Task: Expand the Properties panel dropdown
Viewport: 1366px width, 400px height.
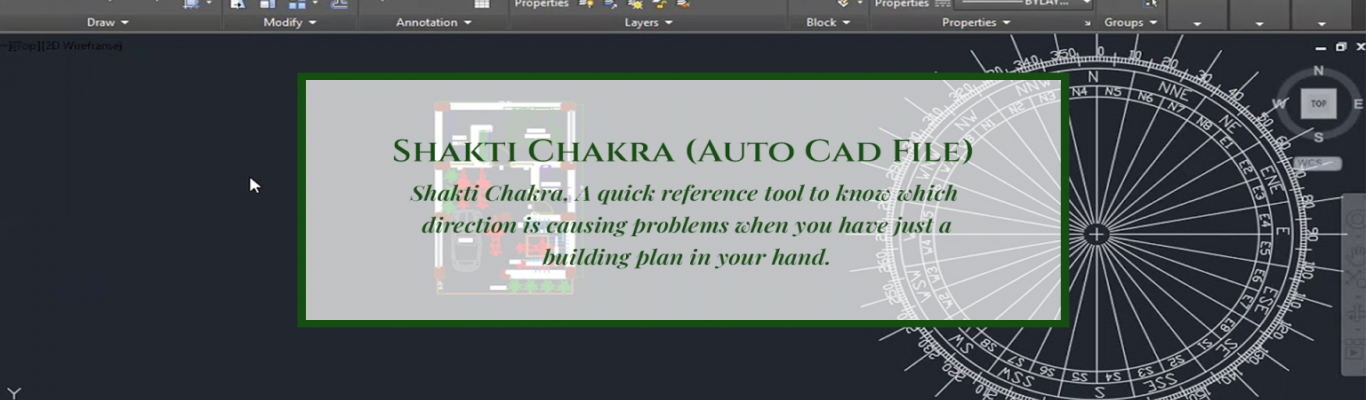Action: tap(976, 22)
